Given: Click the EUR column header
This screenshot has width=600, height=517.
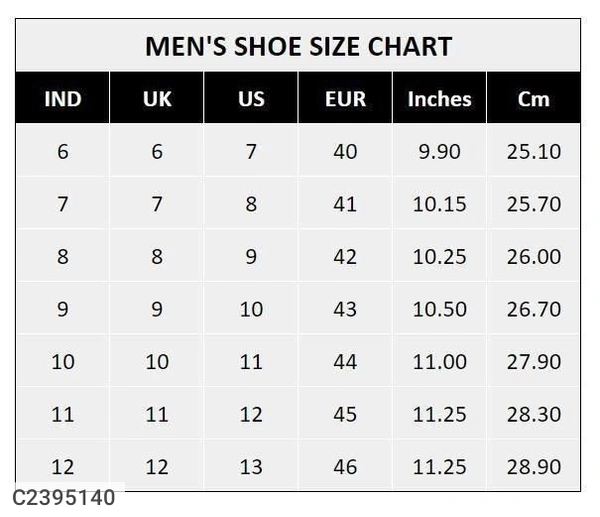Looking at the screenshot, I should (345, 99).
